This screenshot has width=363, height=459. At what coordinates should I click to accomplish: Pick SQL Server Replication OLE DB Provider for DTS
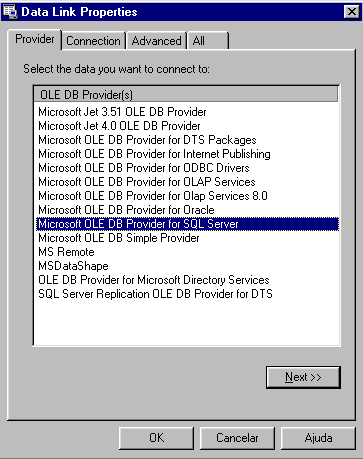[x=155, y=294]
